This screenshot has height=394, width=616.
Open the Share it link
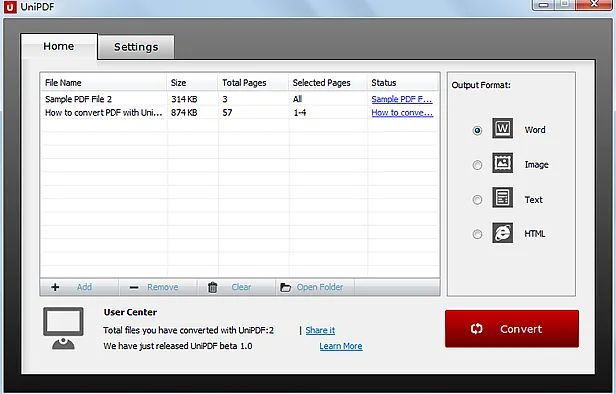click(x=320, y=330)
